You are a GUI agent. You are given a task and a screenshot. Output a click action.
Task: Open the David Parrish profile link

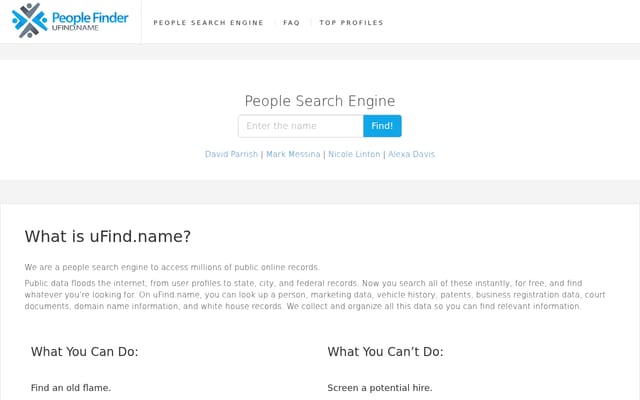point(231,154)
